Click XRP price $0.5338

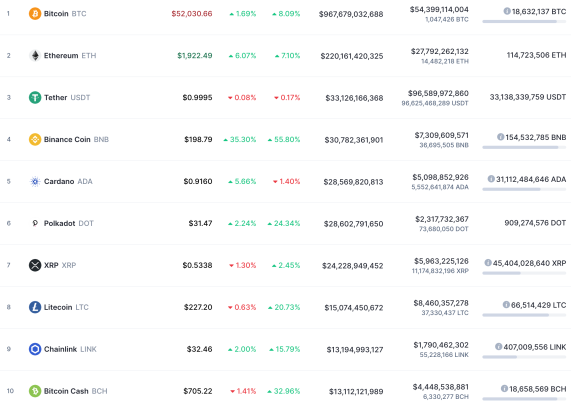197,265
